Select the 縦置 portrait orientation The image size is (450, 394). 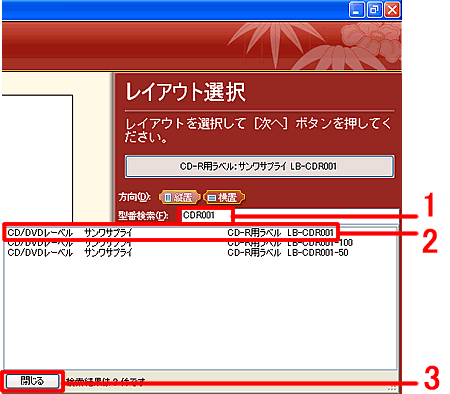click(x=180, y=197)
